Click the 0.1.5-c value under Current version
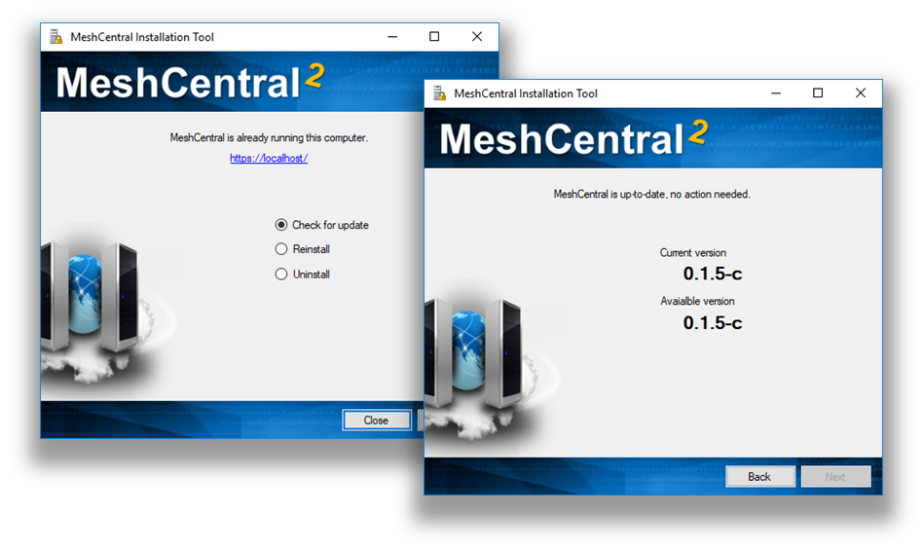This screenshot has height=551, width=923. (712, 274)
